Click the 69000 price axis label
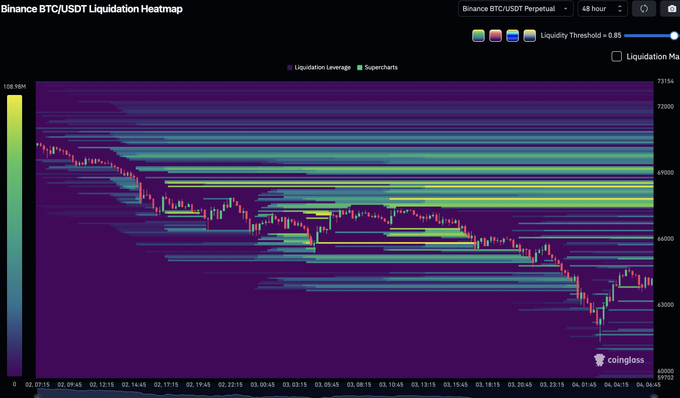Image resolution: width=680 pixels, height=398 pixels. click(665, 173)
